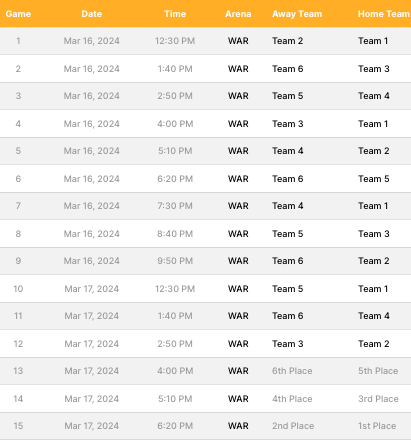Open the WAR arena link for game 1
This screenshot has height=440, width=411.
click(238, 41)
